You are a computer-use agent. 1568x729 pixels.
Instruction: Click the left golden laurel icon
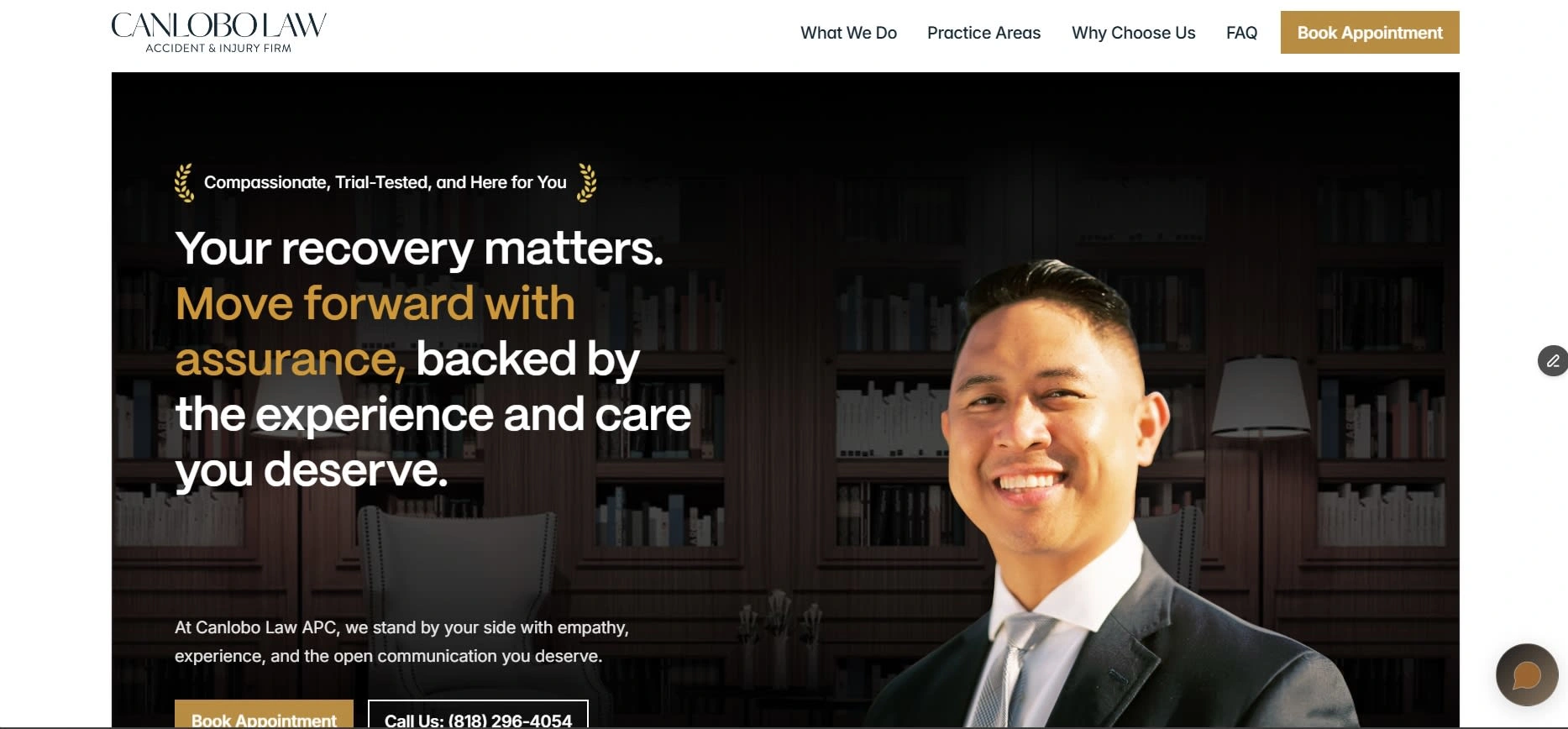point(184,183)
